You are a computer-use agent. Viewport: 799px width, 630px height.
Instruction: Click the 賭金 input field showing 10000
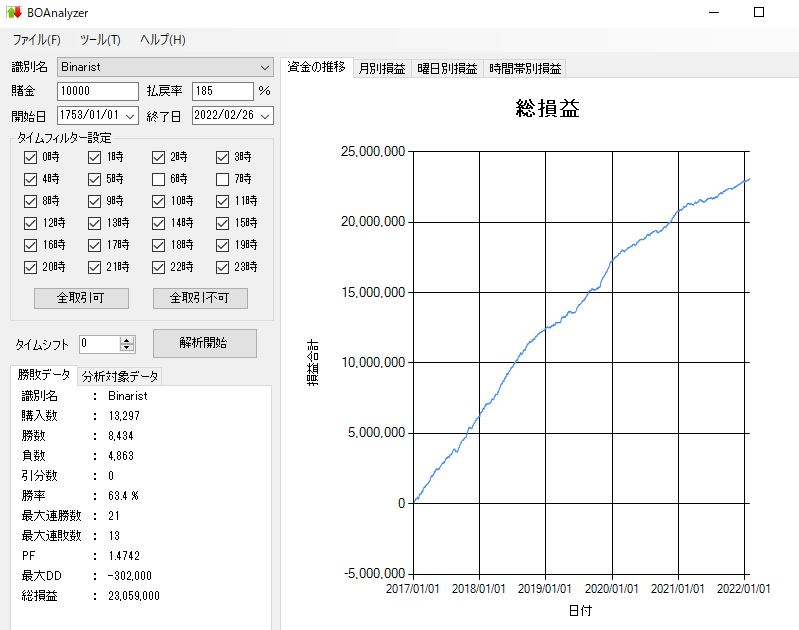tap(97, 91)
